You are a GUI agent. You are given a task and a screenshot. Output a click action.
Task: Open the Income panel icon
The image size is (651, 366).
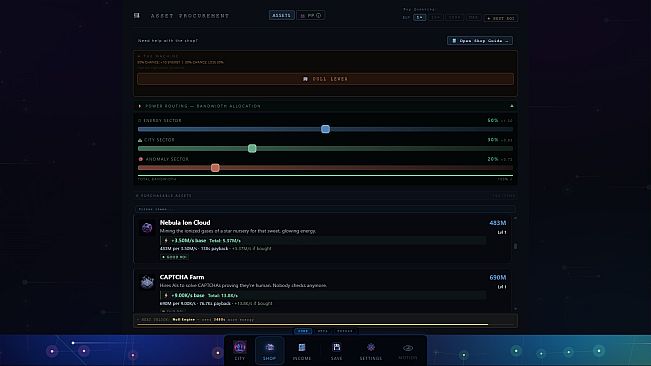(x=302, y=350)
